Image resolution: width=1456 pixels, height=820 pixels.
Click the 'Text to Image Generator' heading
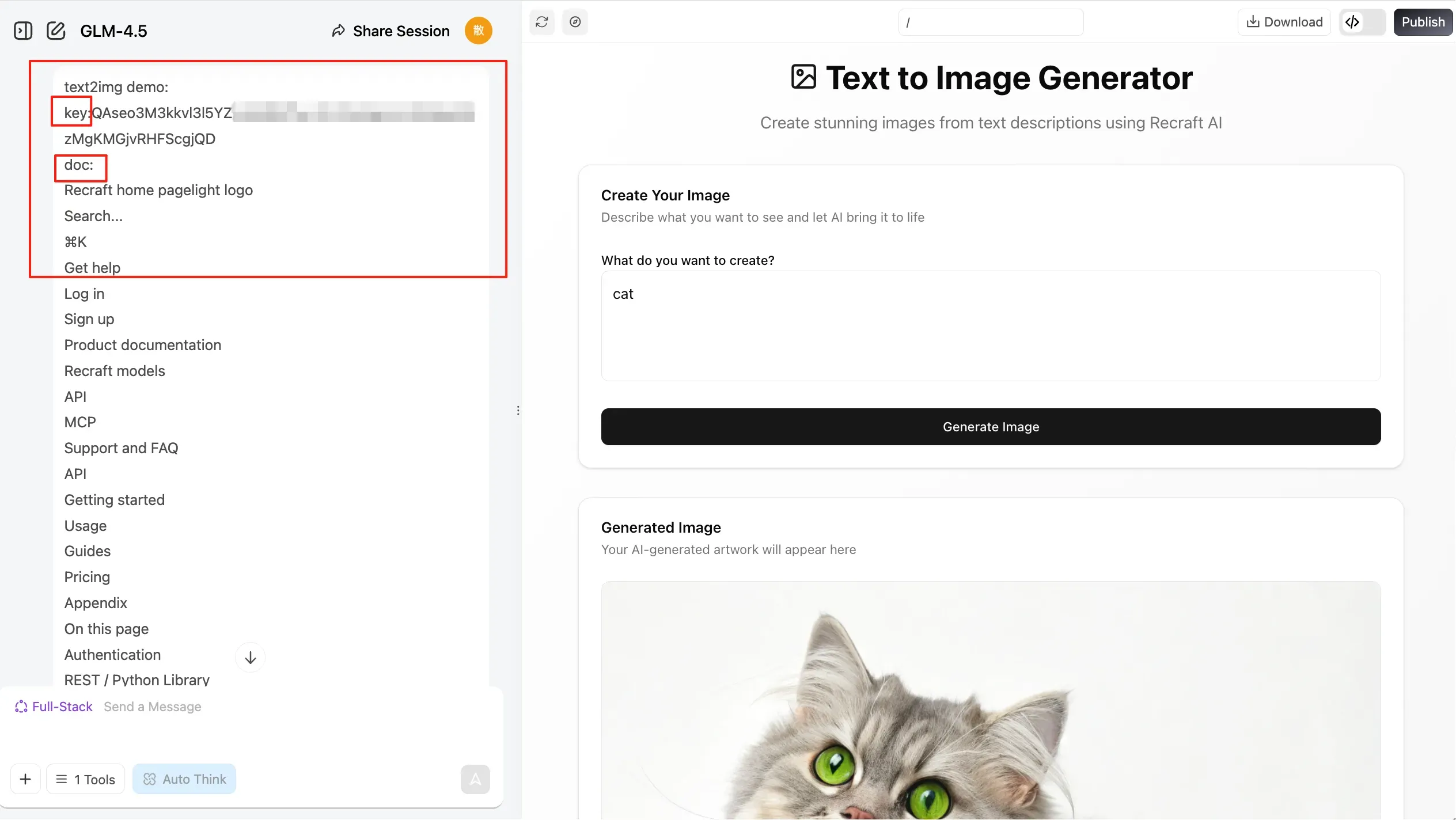pos(1009,78)
